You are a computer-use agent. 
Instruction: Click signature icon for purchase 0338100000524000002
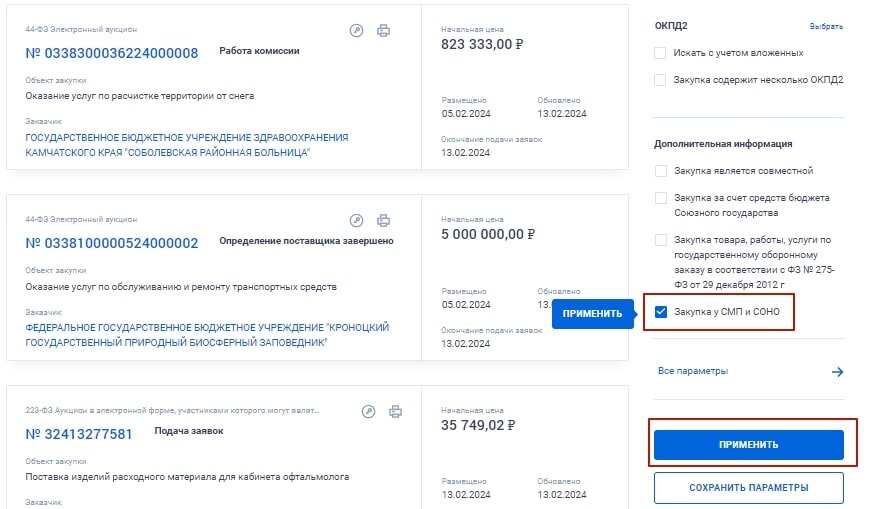point(356,220)
